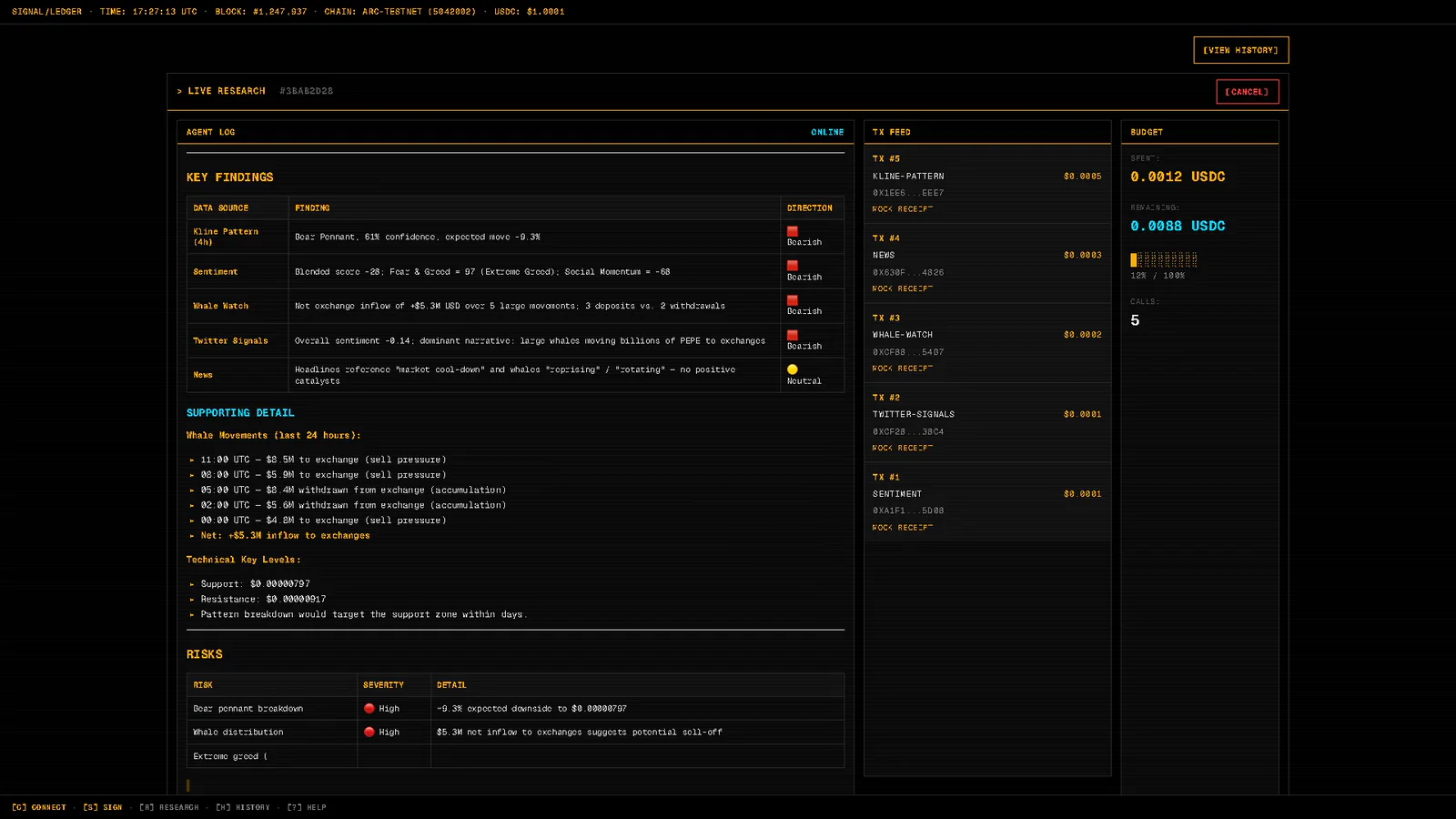Click the 0xCF28...38C4 transaction hash
This screenshot has width=1456, height=819.
click(908, 431)
